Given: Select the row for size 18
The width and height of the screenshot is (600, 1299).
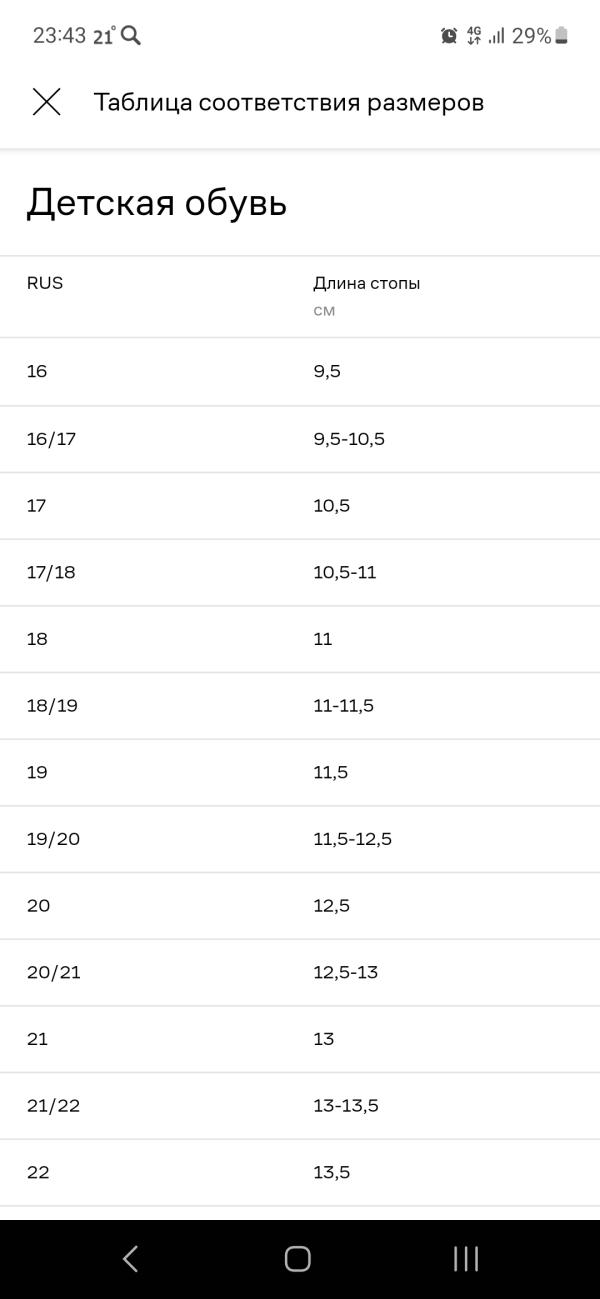Looking at the screenshot, I should pos(300,639).
